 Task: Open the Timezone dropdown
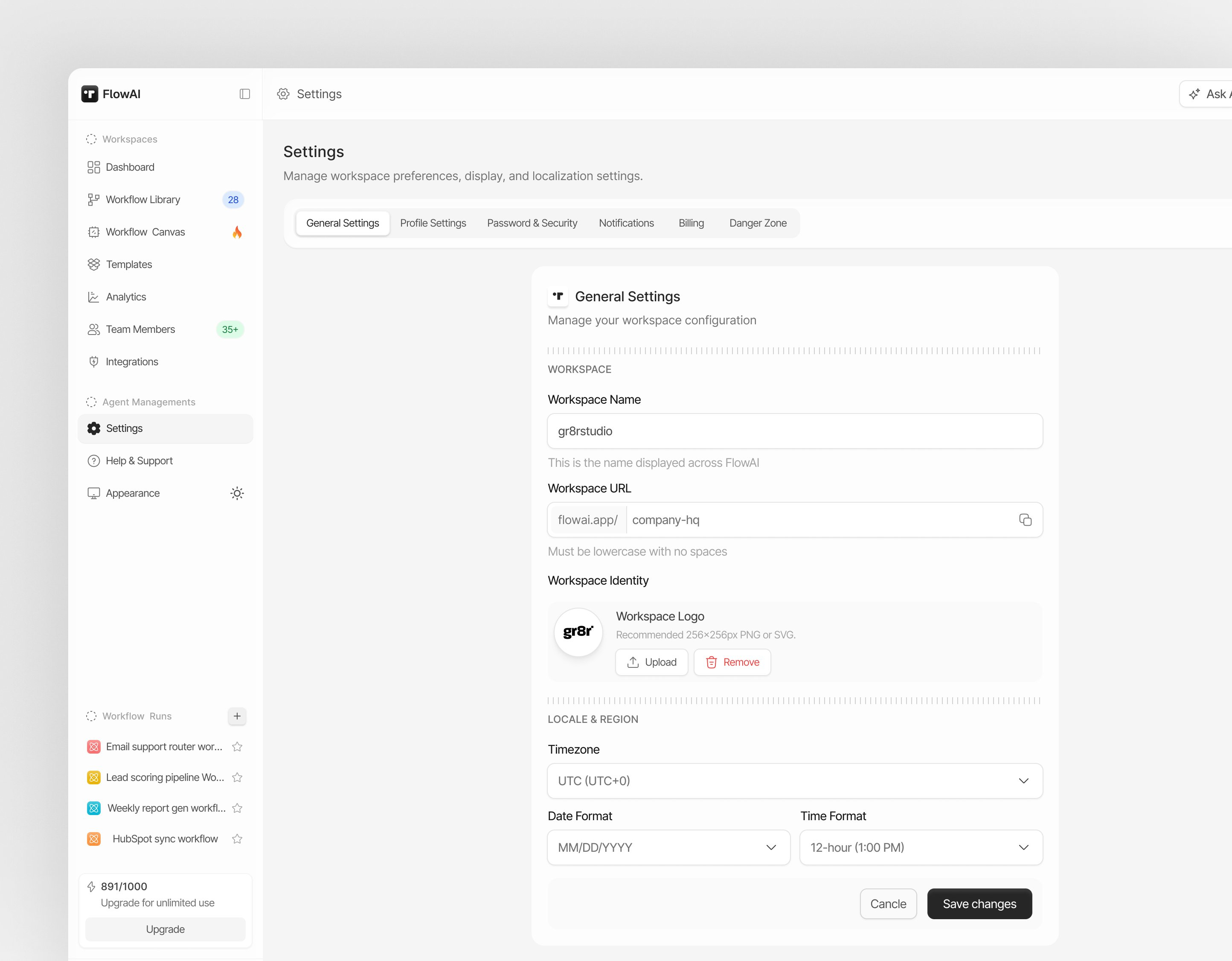[795, 781]
